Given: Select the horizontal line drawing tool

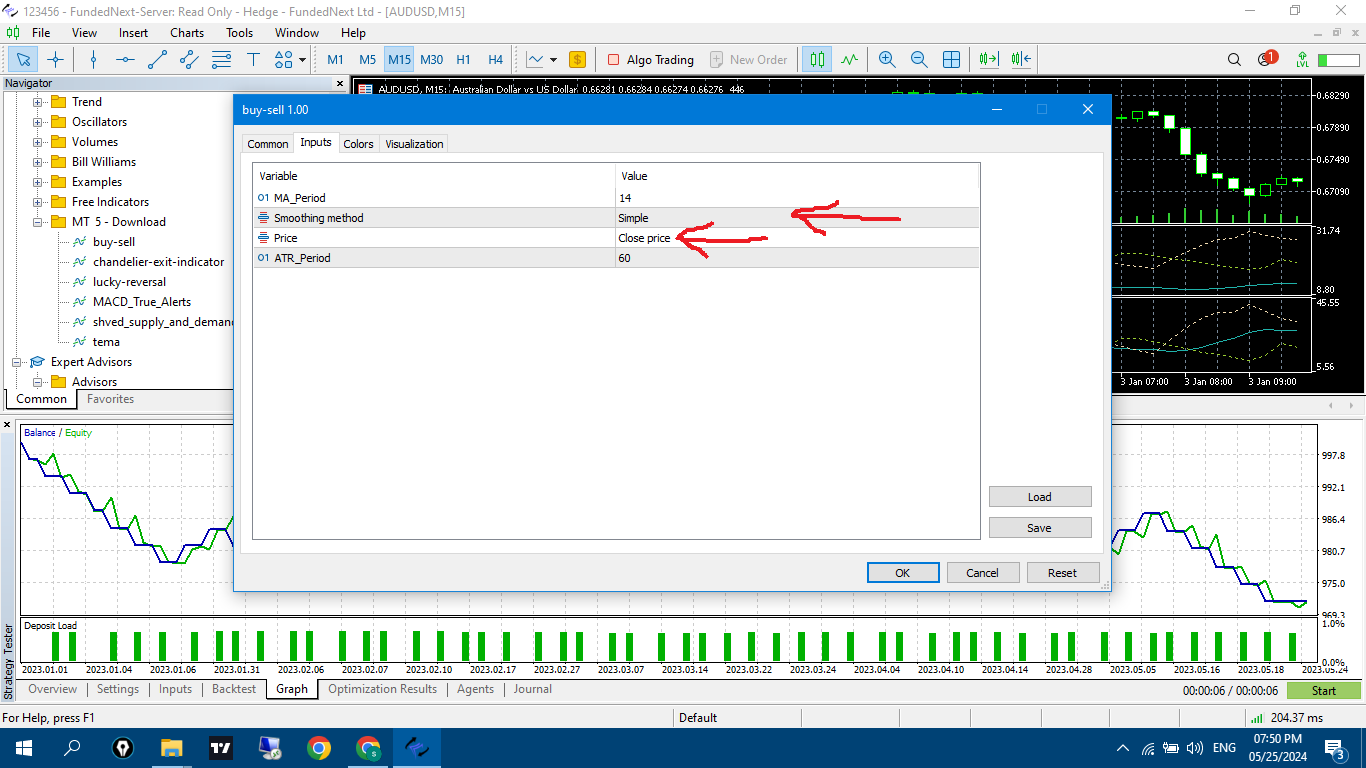Looking at the screenshot, I should click(125, 59).
